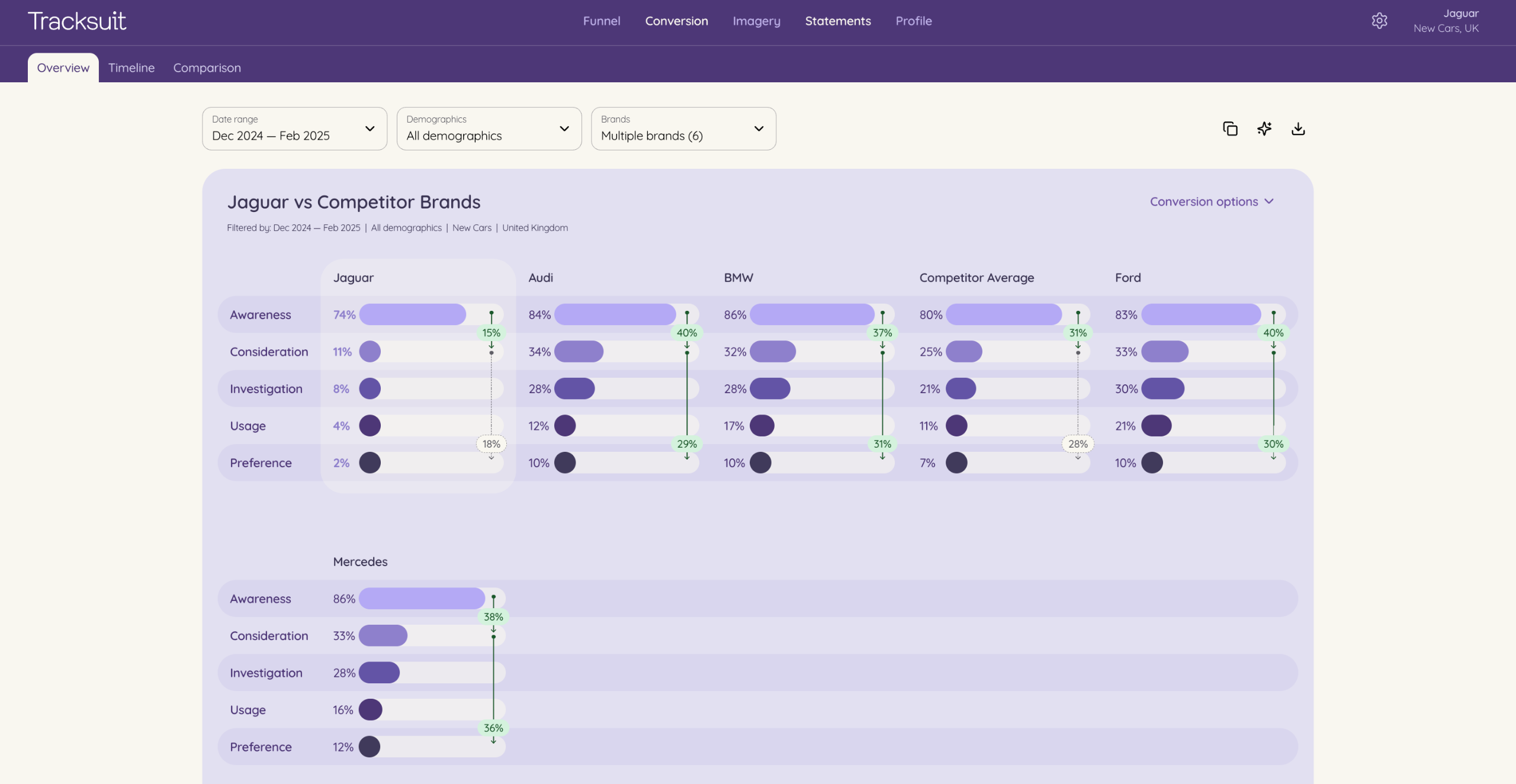The width and height of the screenshot is (1516, 784).
Task: Click the Jaguar New Cars UK account label
Action: tap(1446, 21)
